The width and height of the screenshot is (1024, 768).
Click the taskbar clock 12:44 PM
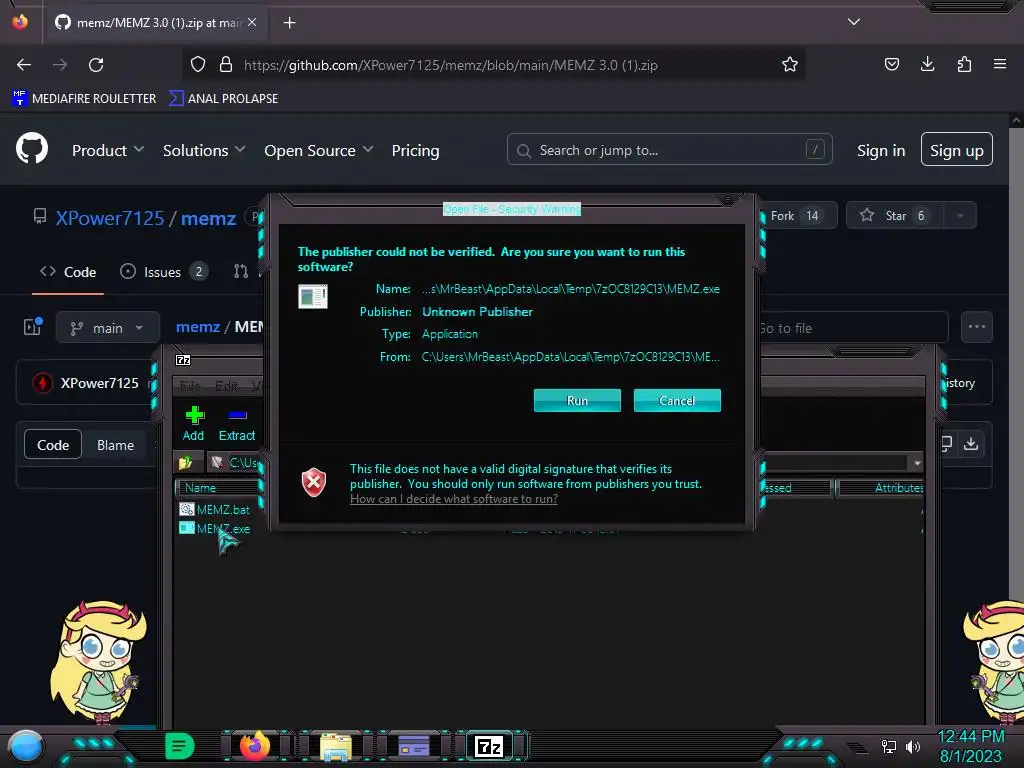[x=971, y=736]
